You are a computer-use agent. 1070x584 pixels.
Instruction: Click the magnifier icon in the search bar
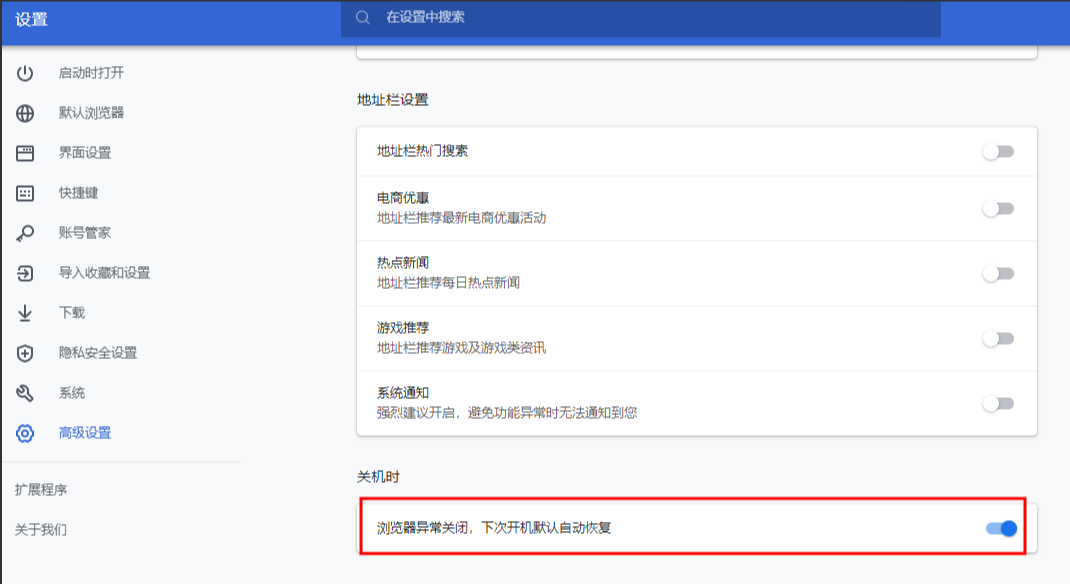coord(364,17)
